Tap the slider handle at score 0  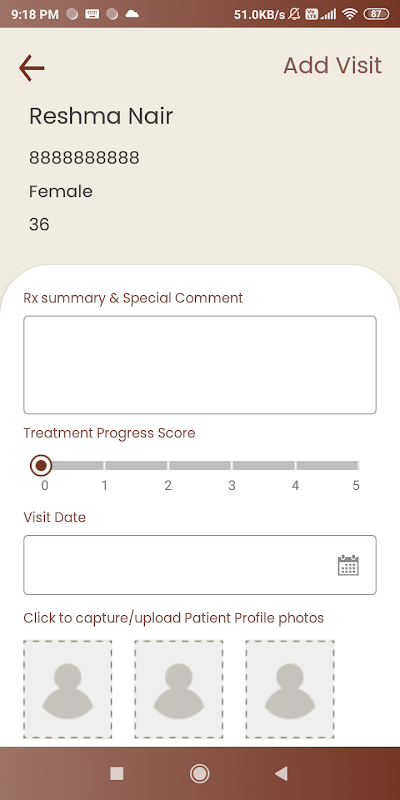point(41,465)
